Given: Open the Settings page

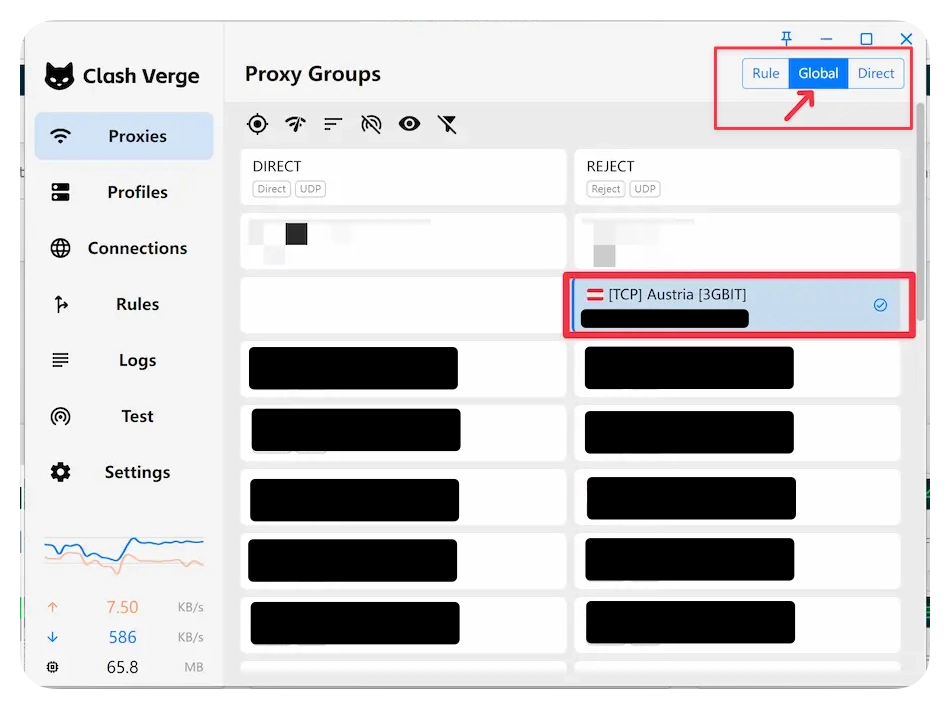Looking at the screenshot, I should tap(124, 472).
